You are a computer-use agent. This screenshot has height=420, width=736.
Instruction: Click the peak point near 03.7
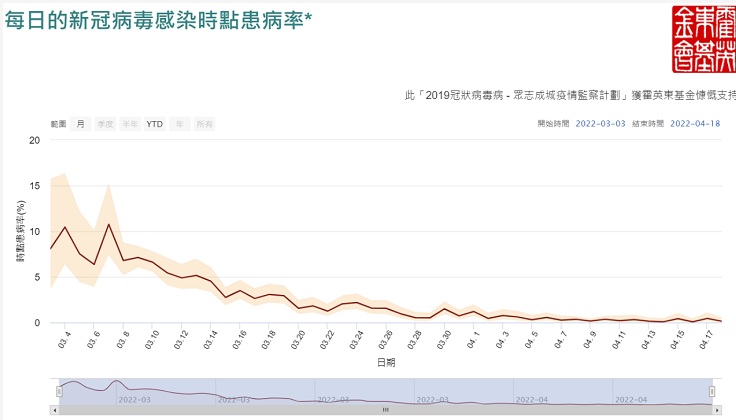(x=109, y=224)
